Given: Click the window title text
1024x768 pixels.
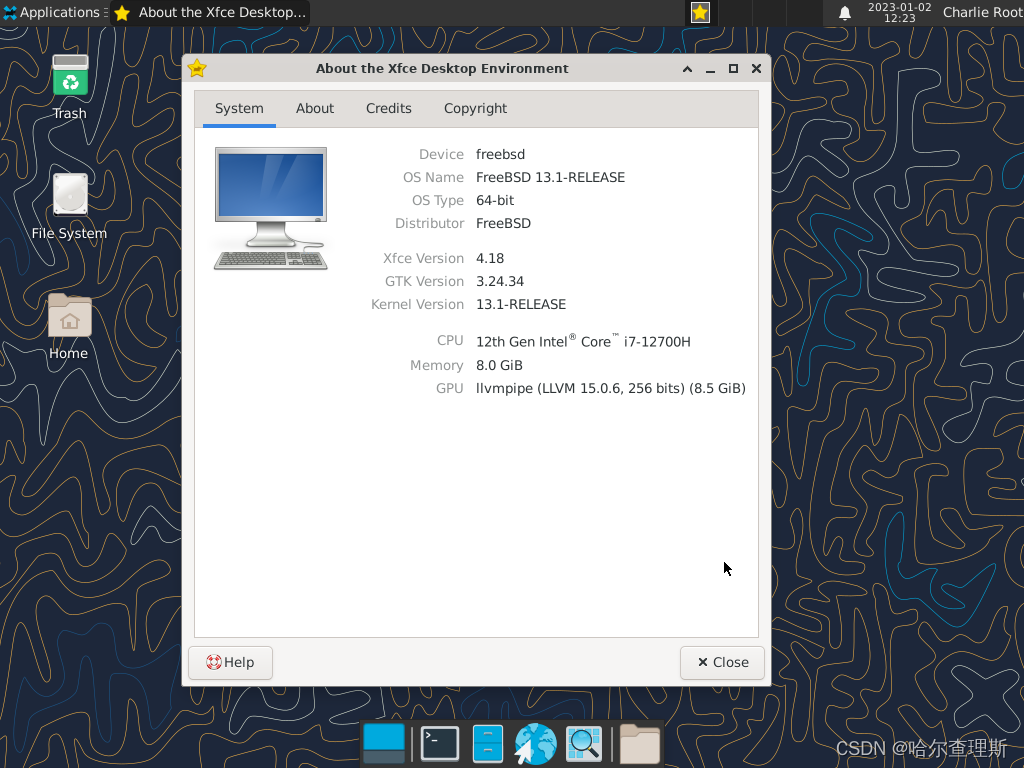Looking at the screenshot, I should click(442, 69).
